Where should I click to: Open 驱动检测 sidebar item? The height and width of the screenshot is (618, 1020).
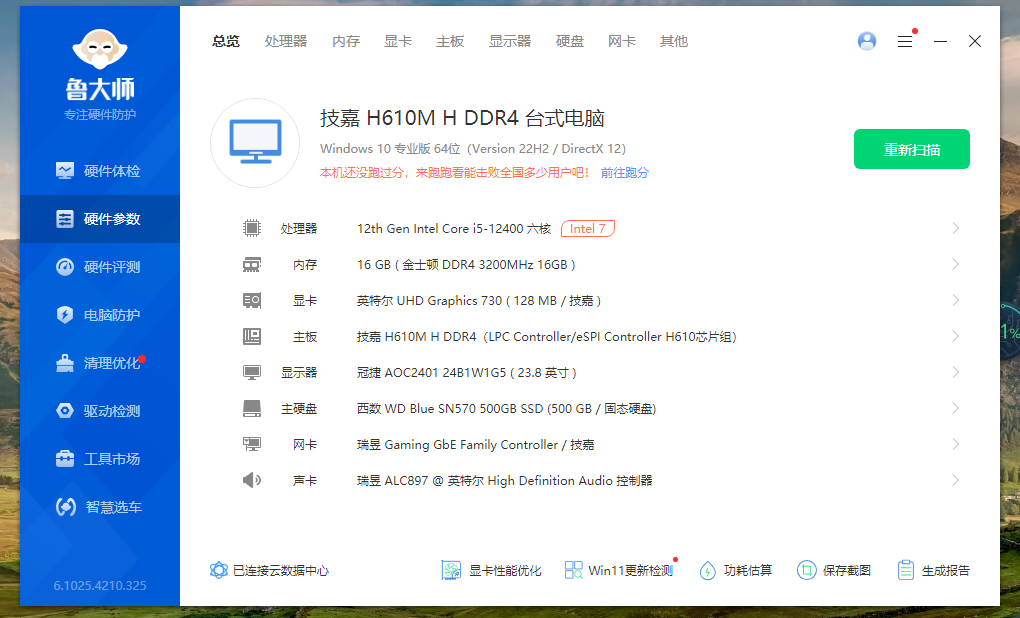click(100, 411)
